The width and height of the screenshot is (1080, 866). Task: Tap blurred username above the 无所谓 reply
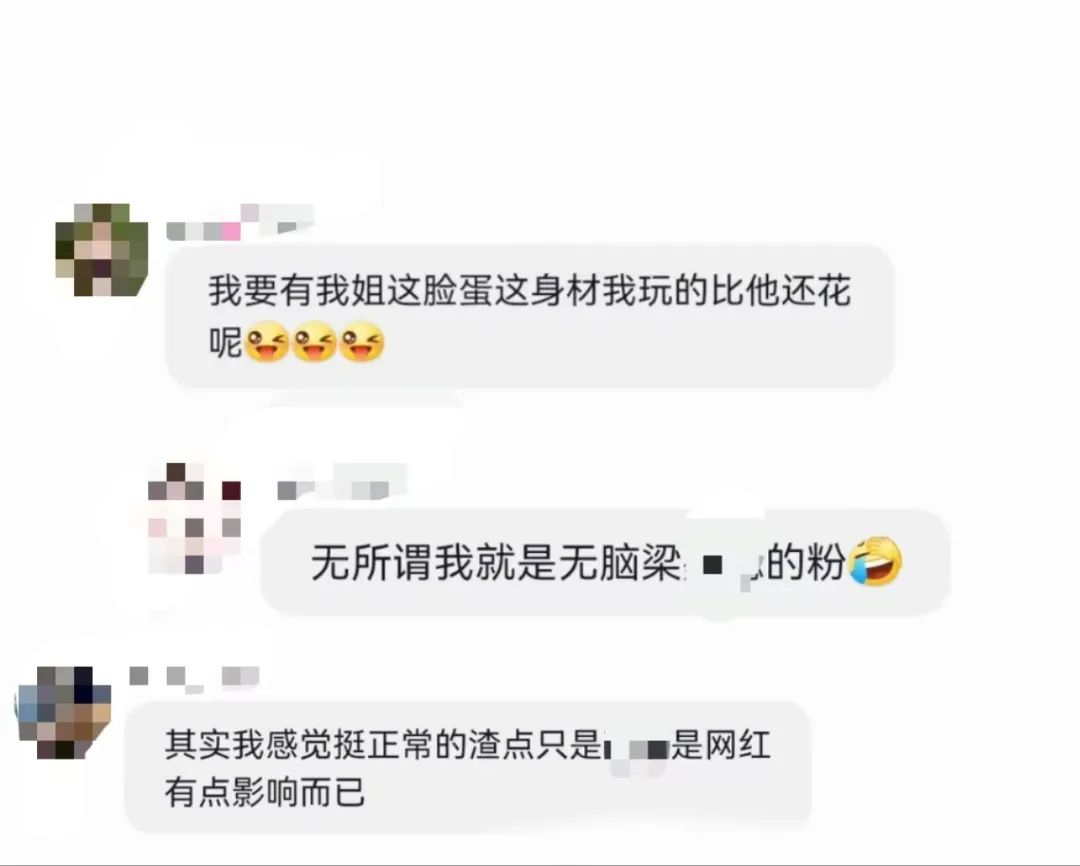[340, 484]
